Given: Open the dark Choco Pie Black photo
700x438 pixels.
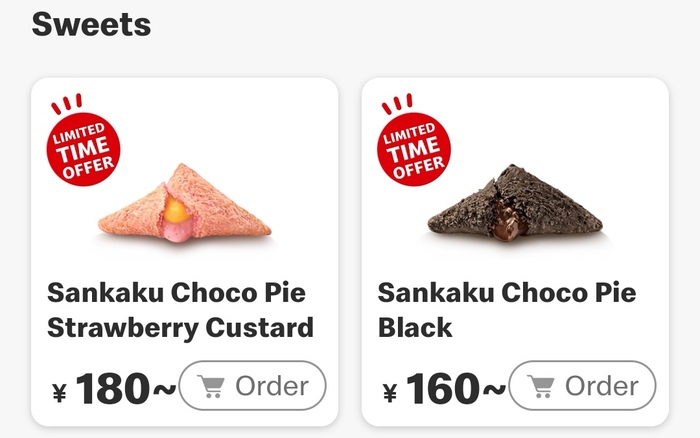Looking at the screenshot, I should click(515, 203).
